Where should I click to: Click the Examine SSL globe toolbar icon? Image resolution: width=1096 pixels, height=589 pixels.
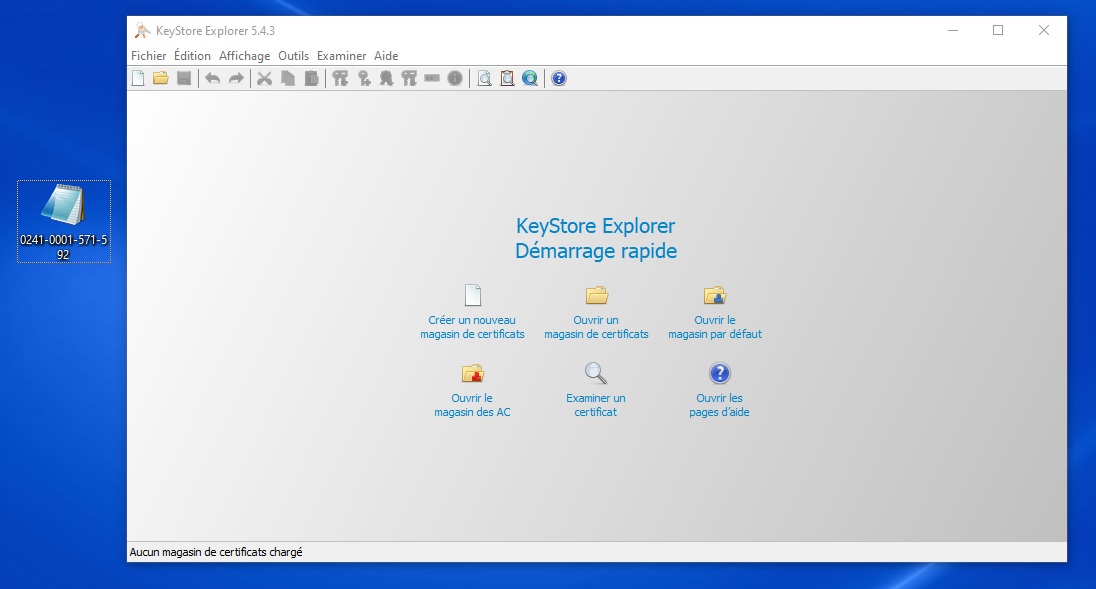(531, 78)
